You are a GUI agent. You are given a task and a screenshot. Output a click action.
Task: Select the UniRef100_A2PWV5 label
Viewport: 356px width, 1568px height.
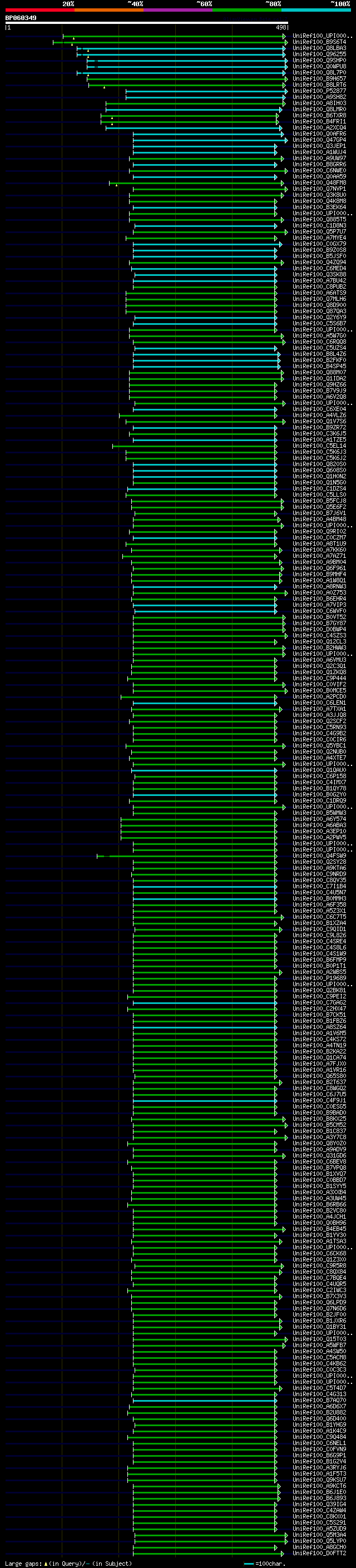319,838
